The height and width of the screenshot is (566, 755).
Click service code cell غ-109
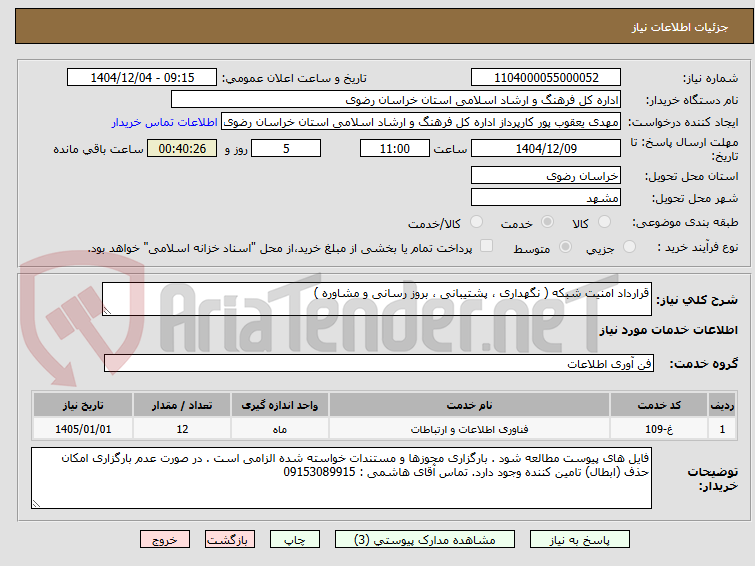(659, 429)
